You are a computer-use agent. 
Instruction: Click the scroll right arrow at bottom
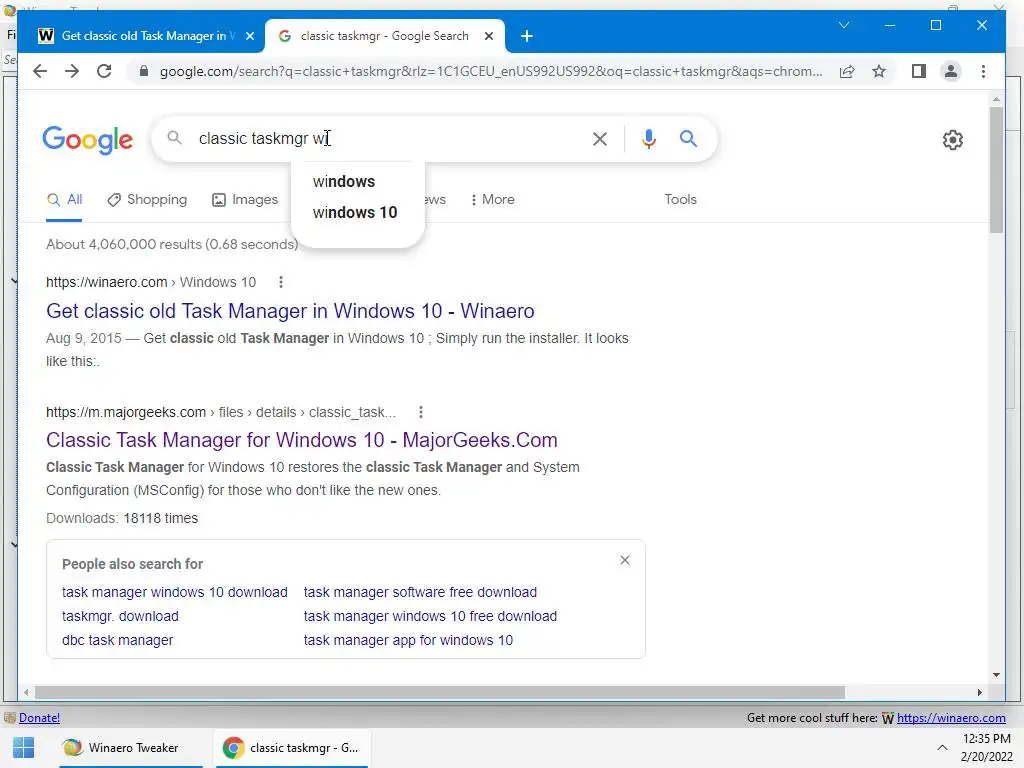[980, 692]
